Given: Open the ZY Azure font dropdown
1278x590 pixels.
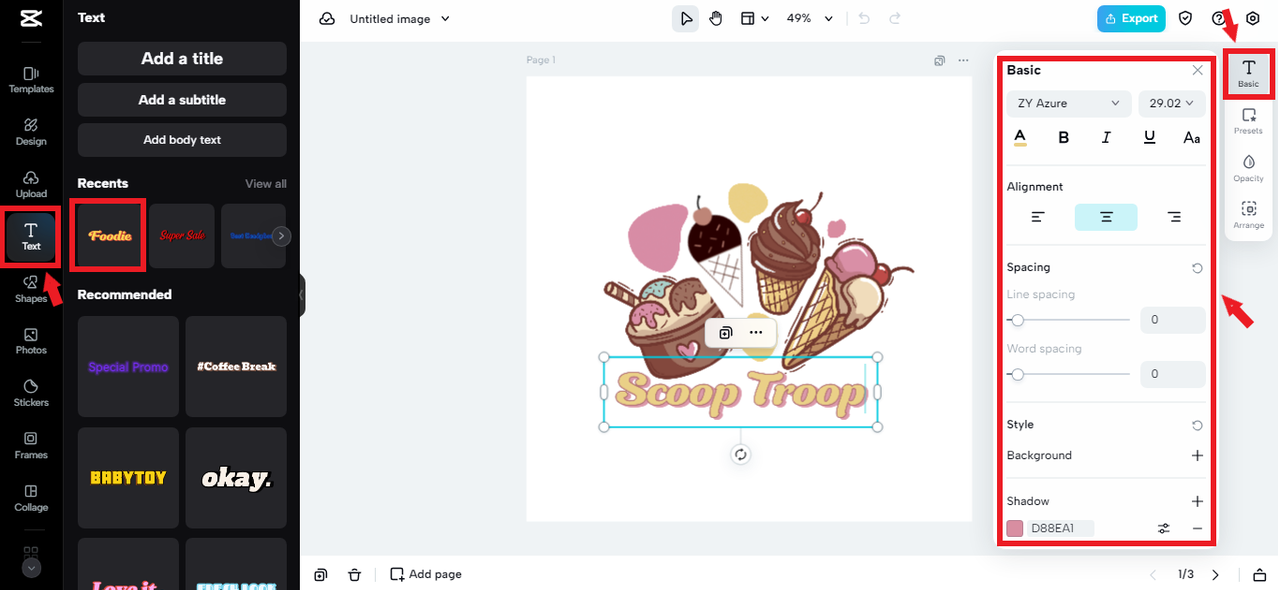Looking at the screenshot, I should click(1069, 103).
